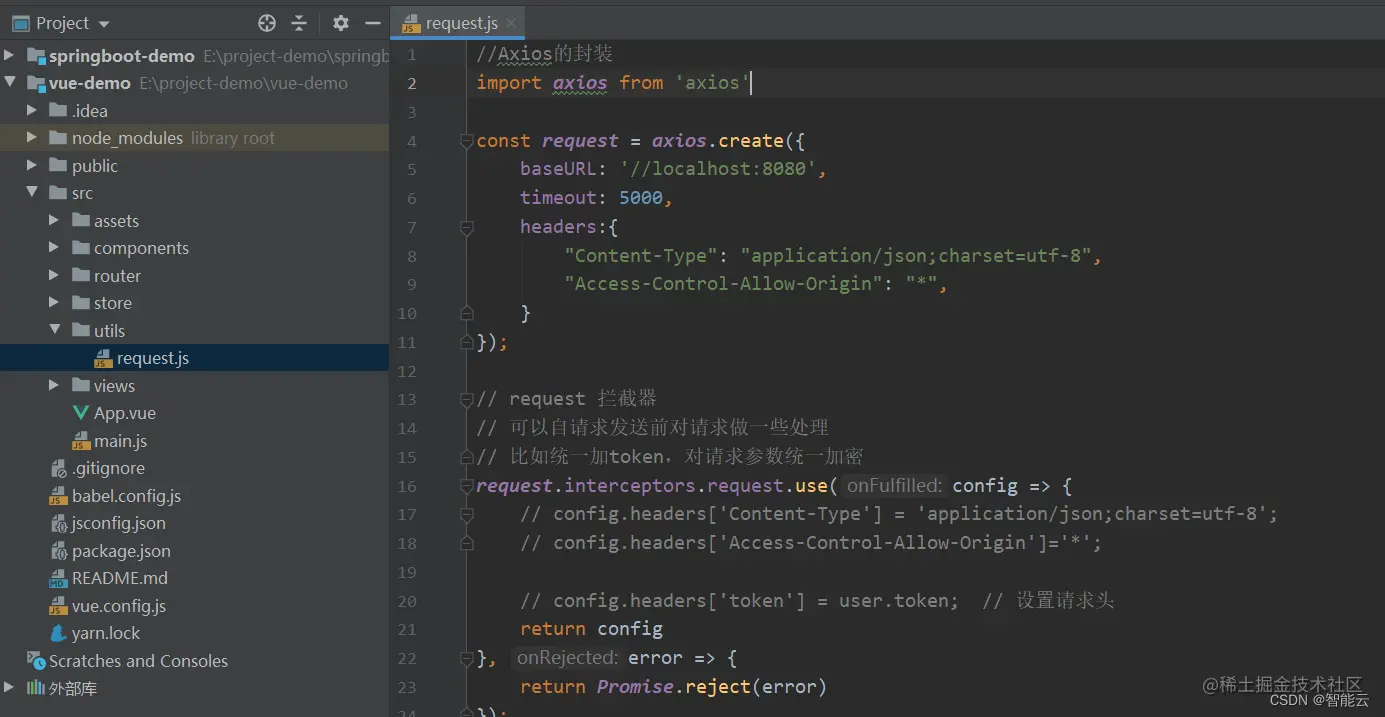Viewport: 1385px width, 717px height.
Task: Fold the axios.create block at line 4
Action: (x=466, y=141)
